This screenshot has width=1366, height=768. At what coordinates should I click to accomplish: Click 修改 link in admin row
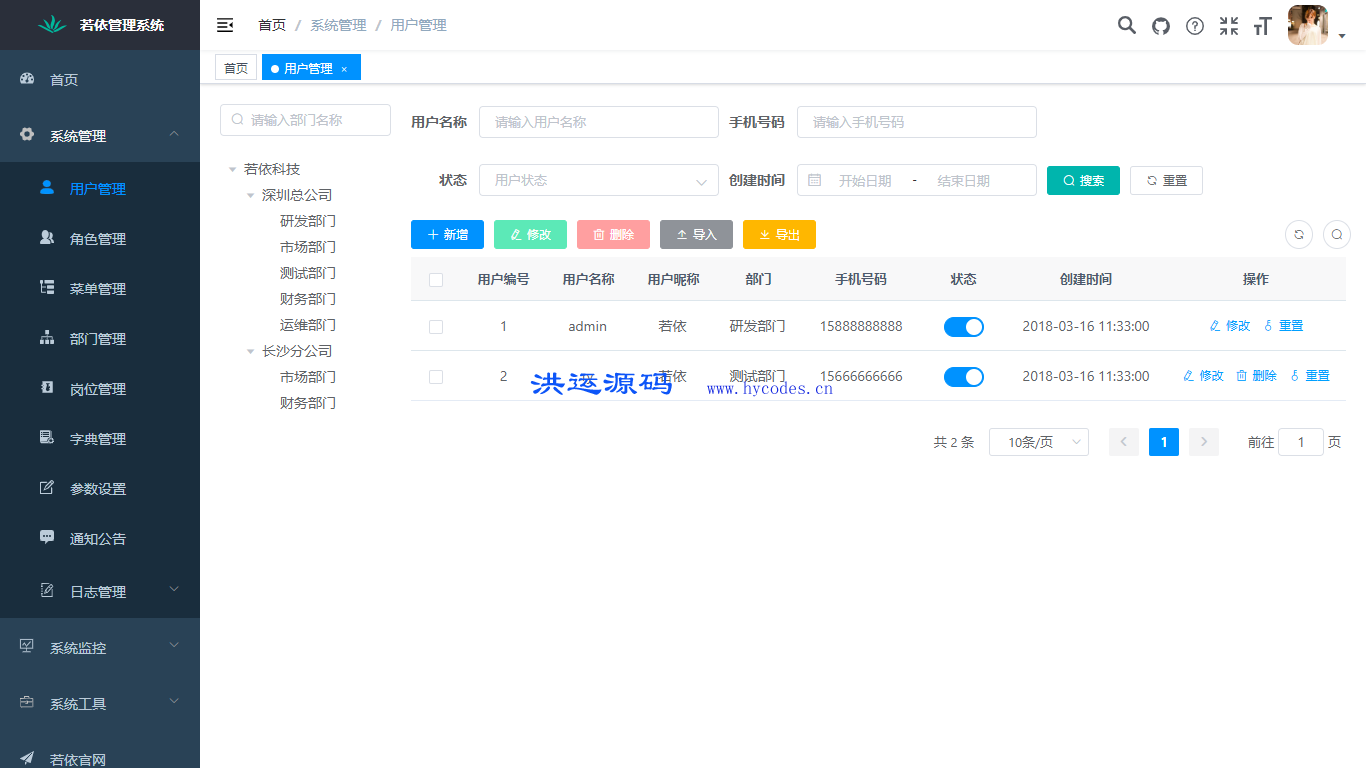(x=1230, y=326)
